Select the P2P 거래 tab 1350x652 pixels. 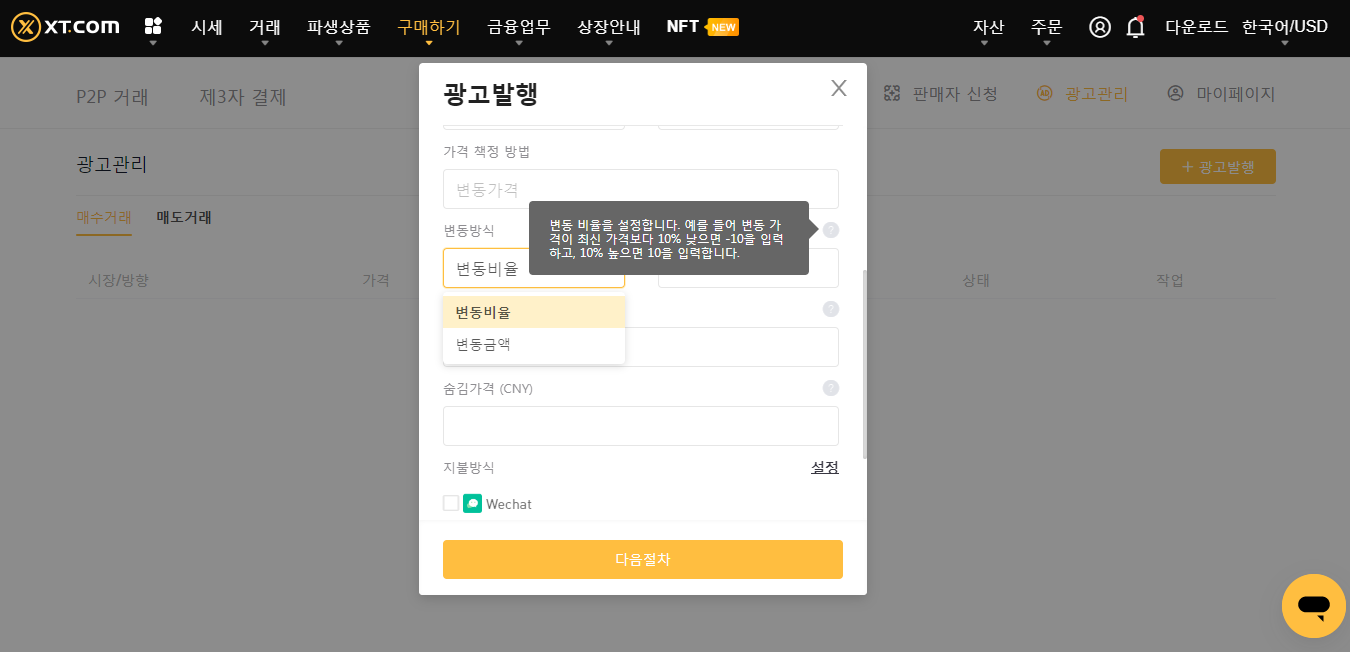[x=112, y=97]
